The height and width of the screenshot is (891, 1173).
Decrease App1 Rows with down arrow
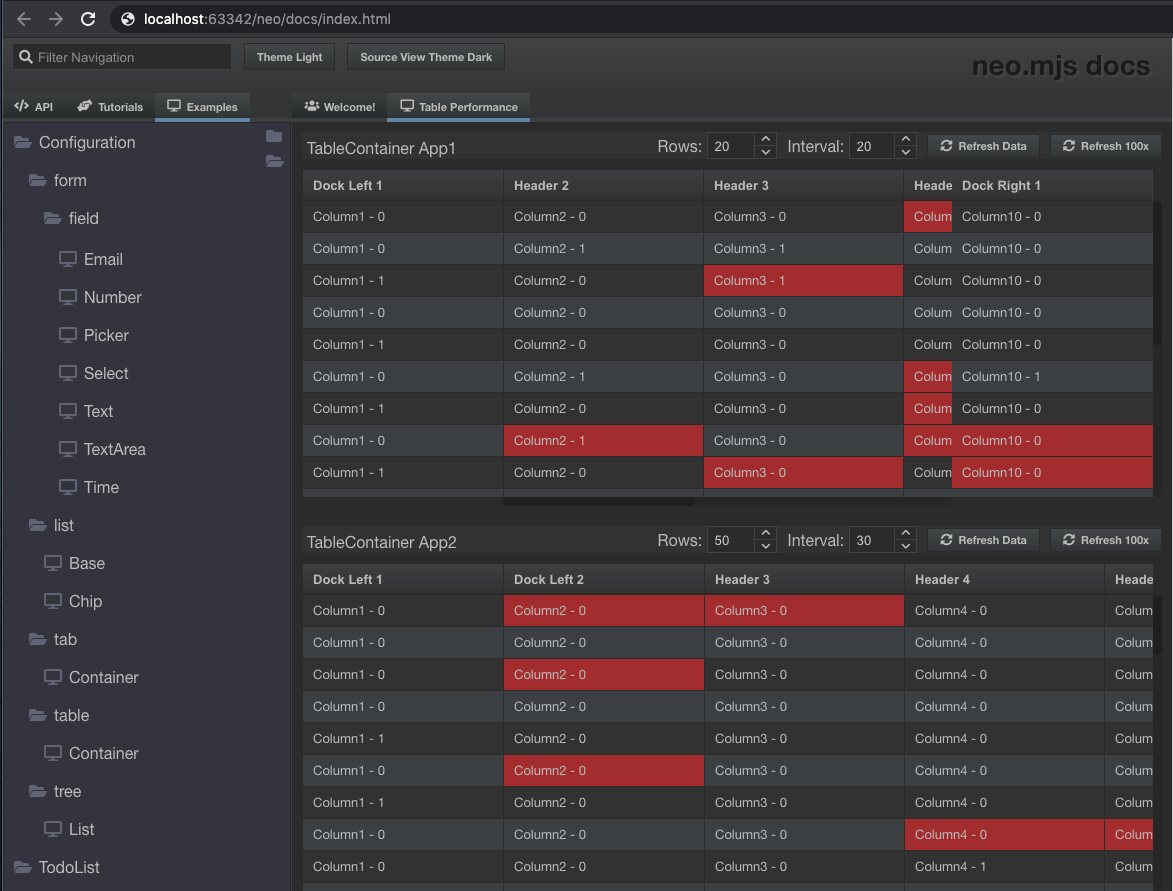(x=765, y=153)
